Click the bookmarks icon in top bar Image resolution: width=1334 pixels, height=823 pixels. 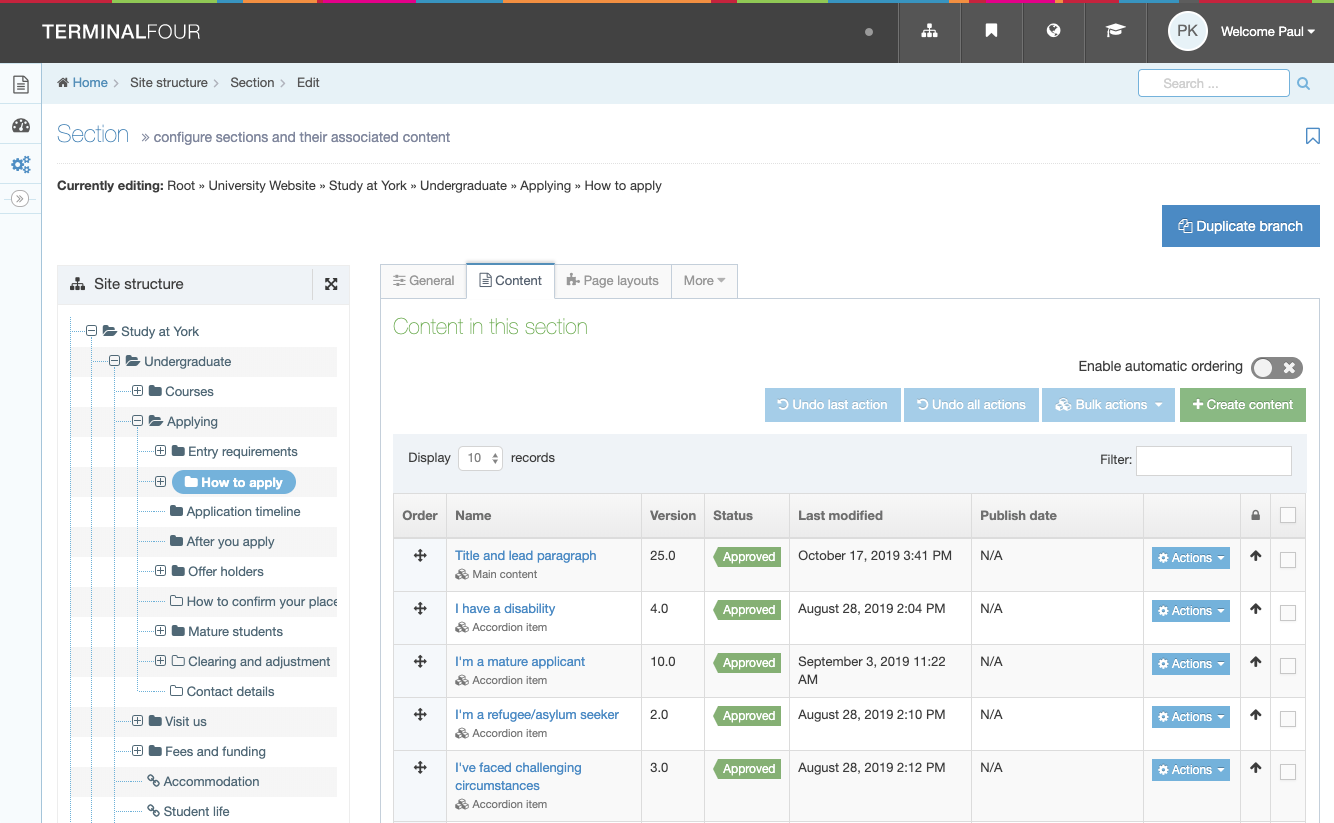pos(991,31)
